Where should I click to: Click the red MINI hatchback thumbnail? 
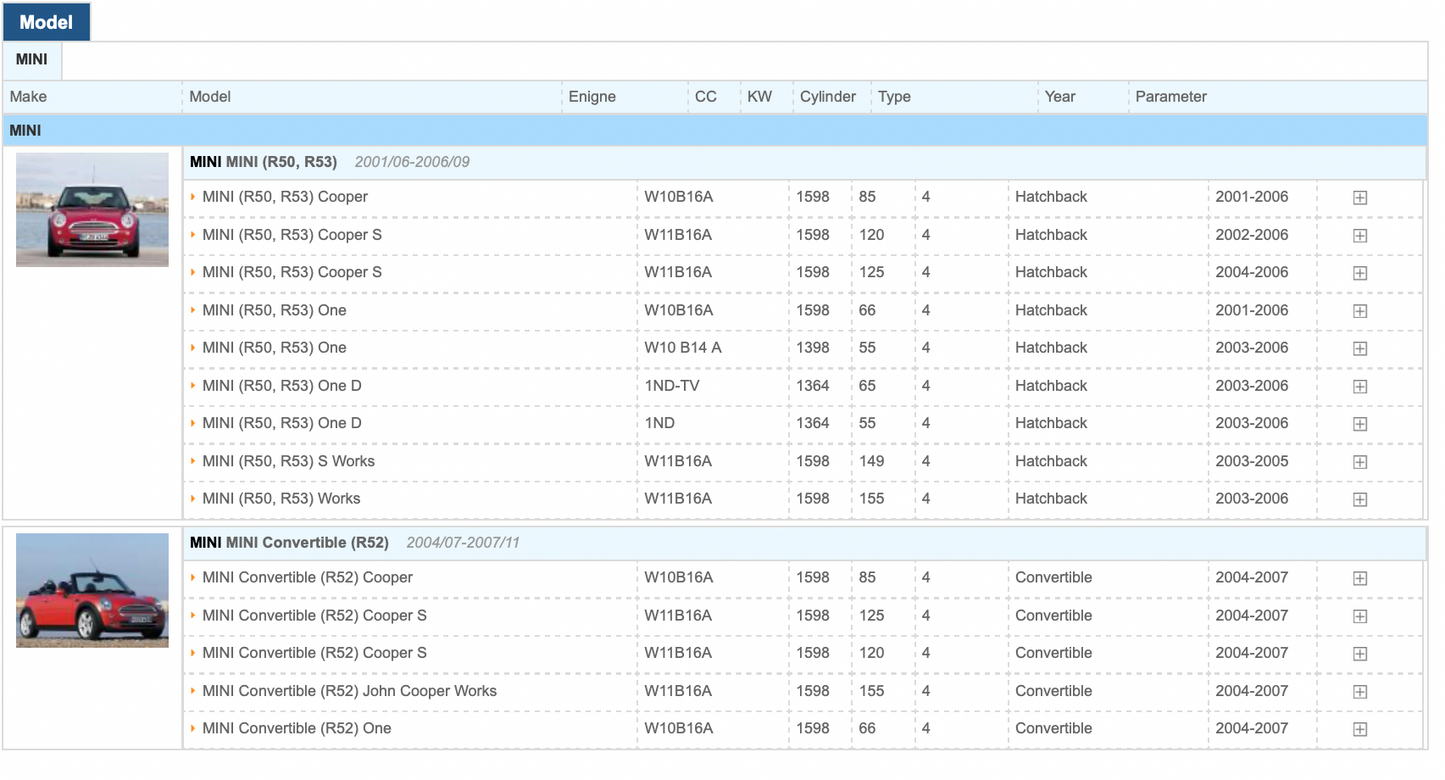pos(92,210)
